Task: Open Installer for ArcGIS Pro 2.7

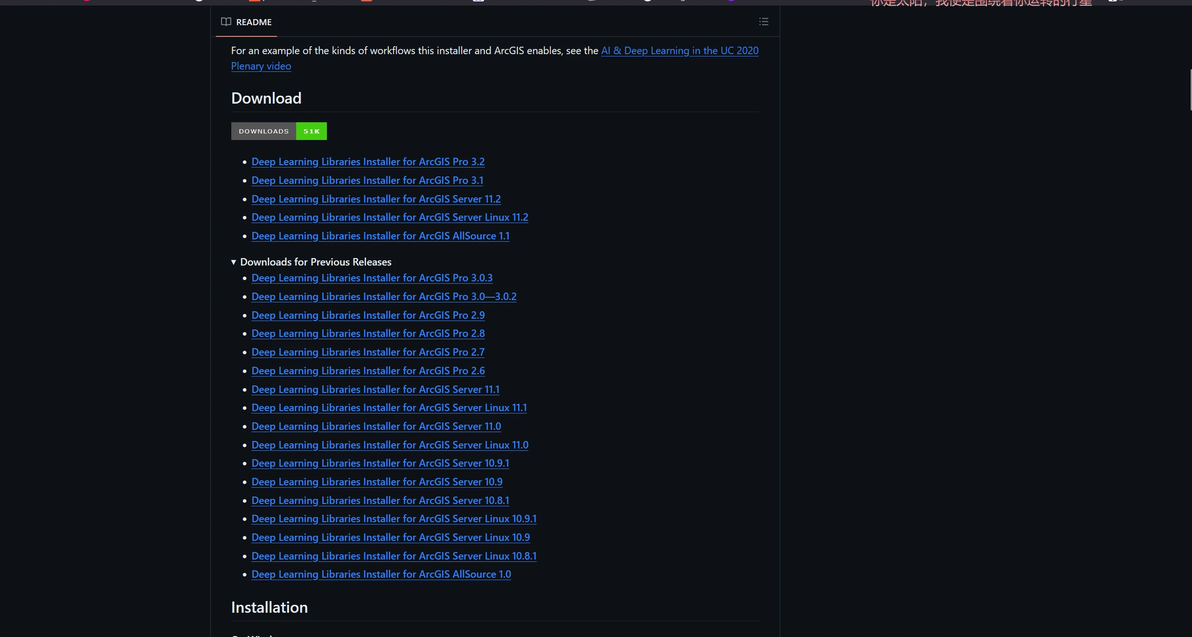Action: tap(368, 352)
